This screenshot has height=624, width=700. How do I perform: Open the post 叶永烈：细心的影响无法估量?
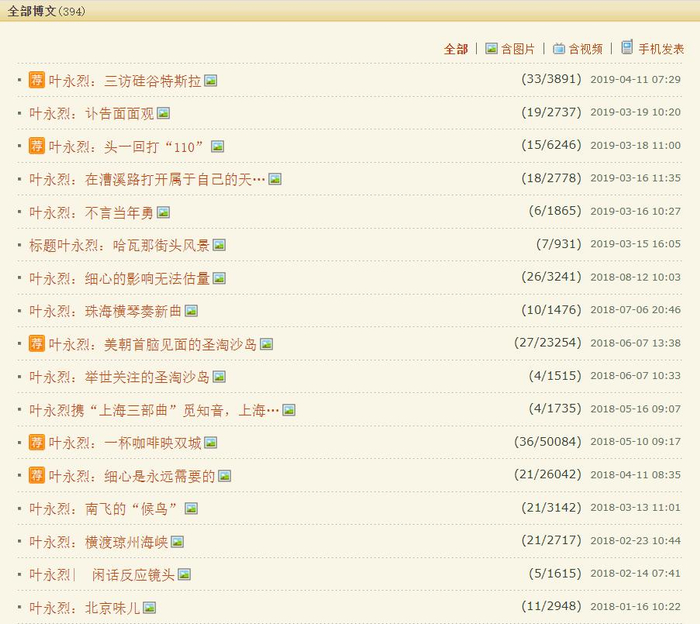point(120,279)
